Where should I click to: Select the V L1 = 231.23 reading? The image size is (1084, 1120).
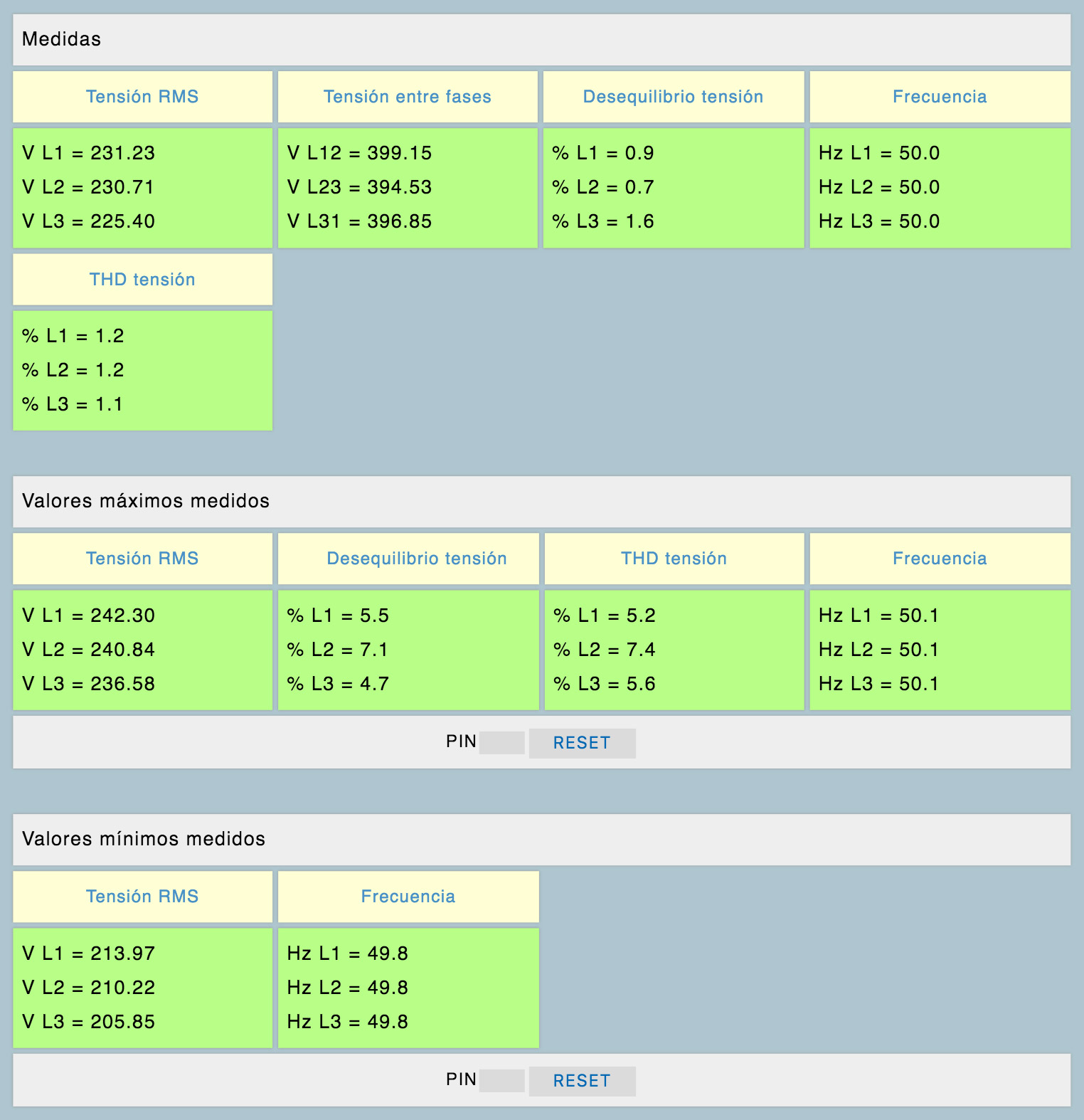click(88, 153)
